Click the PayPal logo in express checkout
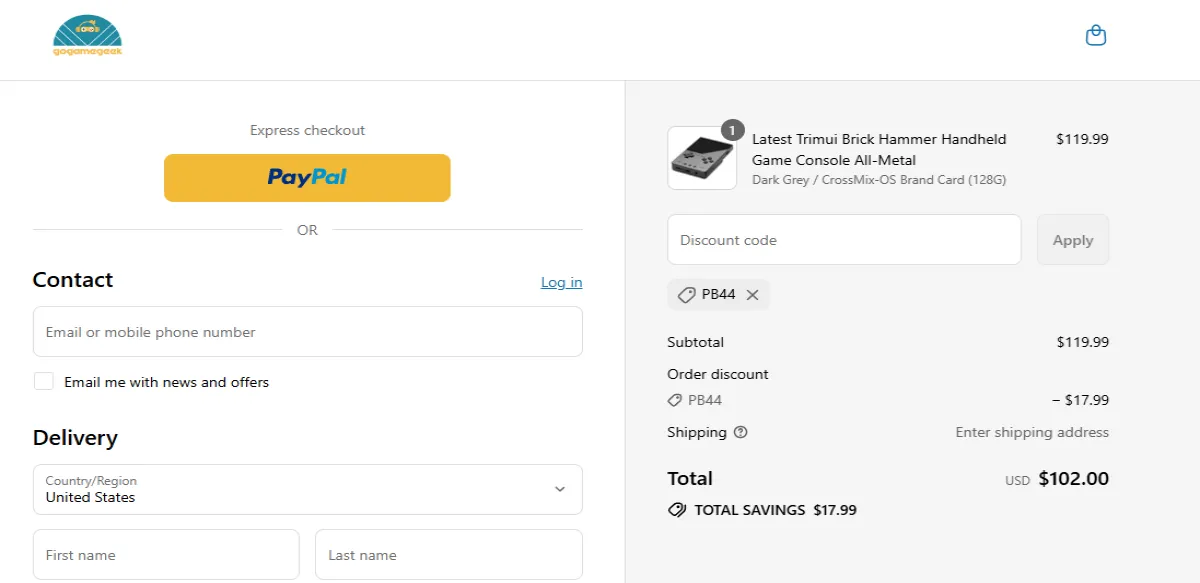Image resolution: width=1200 pixels, height=583 pixels. coord(307,177)
